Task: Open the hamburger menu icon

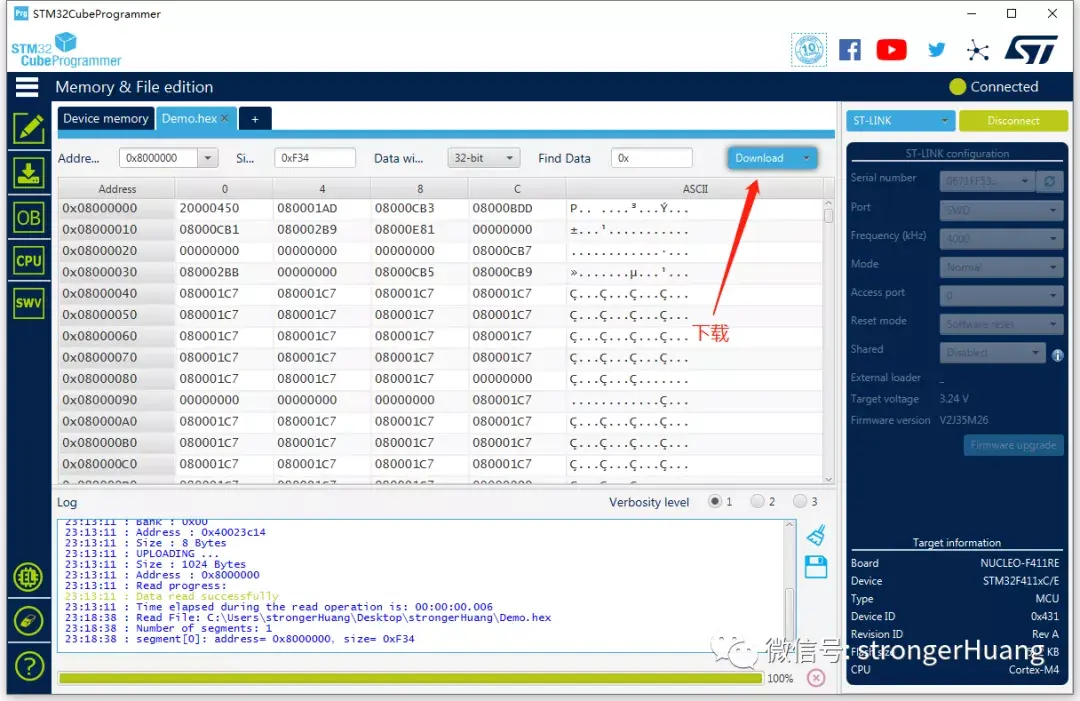Action: tap(27, 87)
